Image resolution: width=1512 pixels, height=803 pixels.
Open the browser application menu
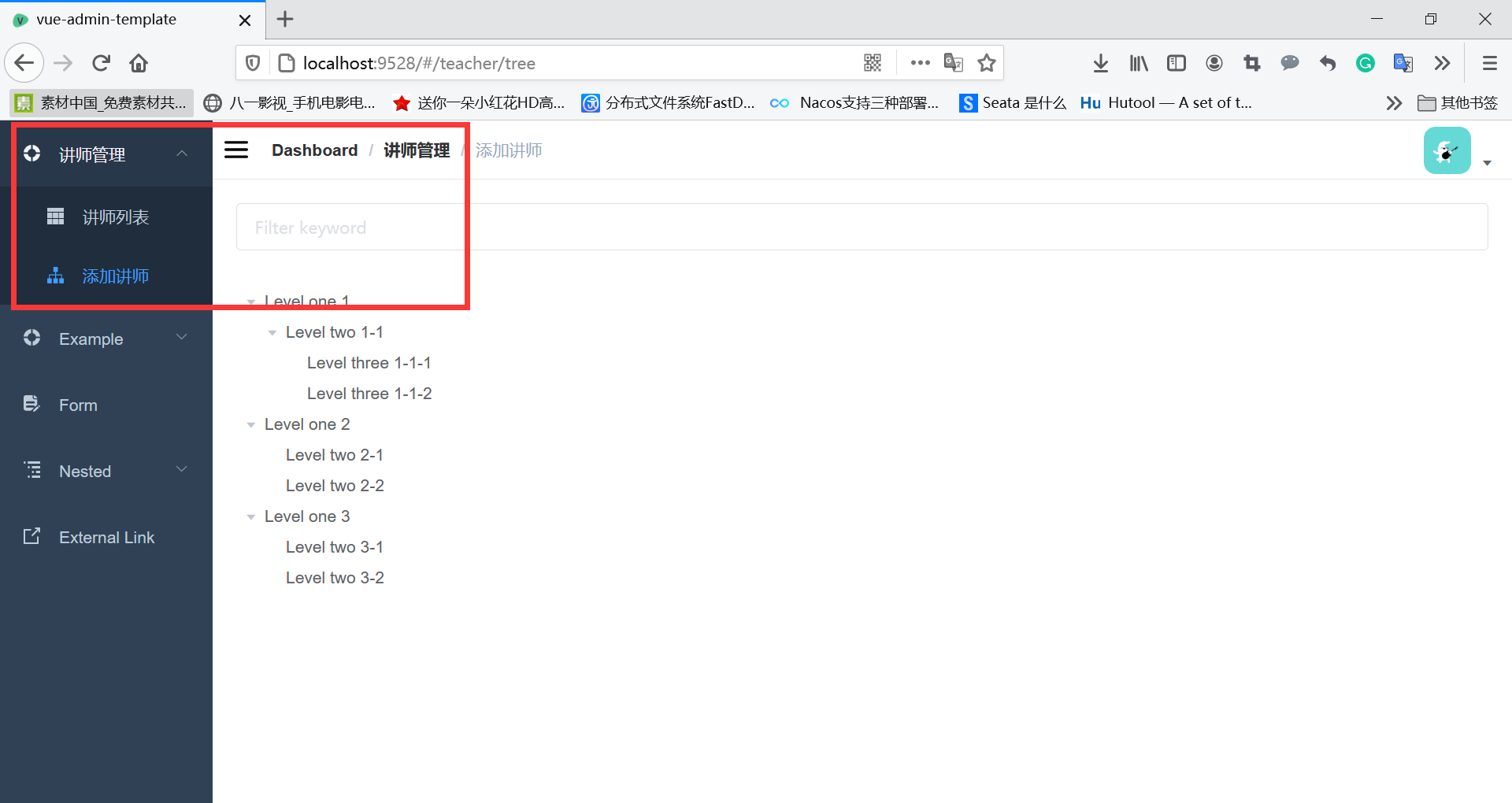[1489, 63]
